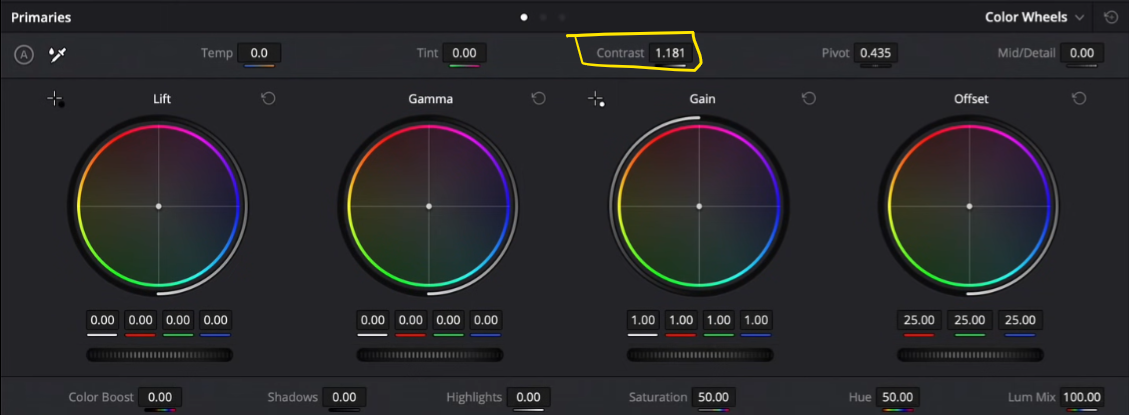This screenshot has width=1129, height=415.
Task: Pick white point crosshair beside Gain wheel
Action: point(596,99)
